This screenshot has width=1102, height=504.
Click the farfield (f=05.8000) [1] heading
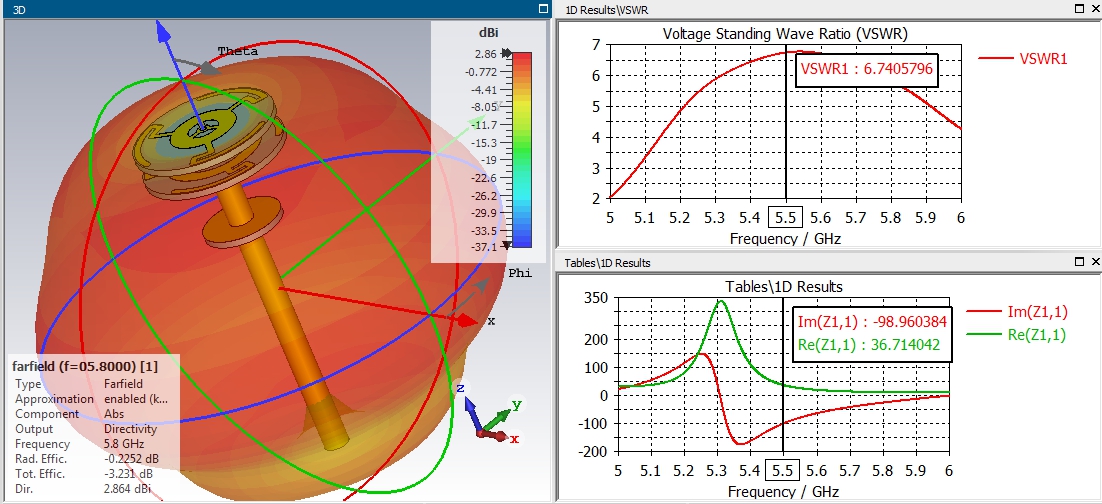pos(85,366)
